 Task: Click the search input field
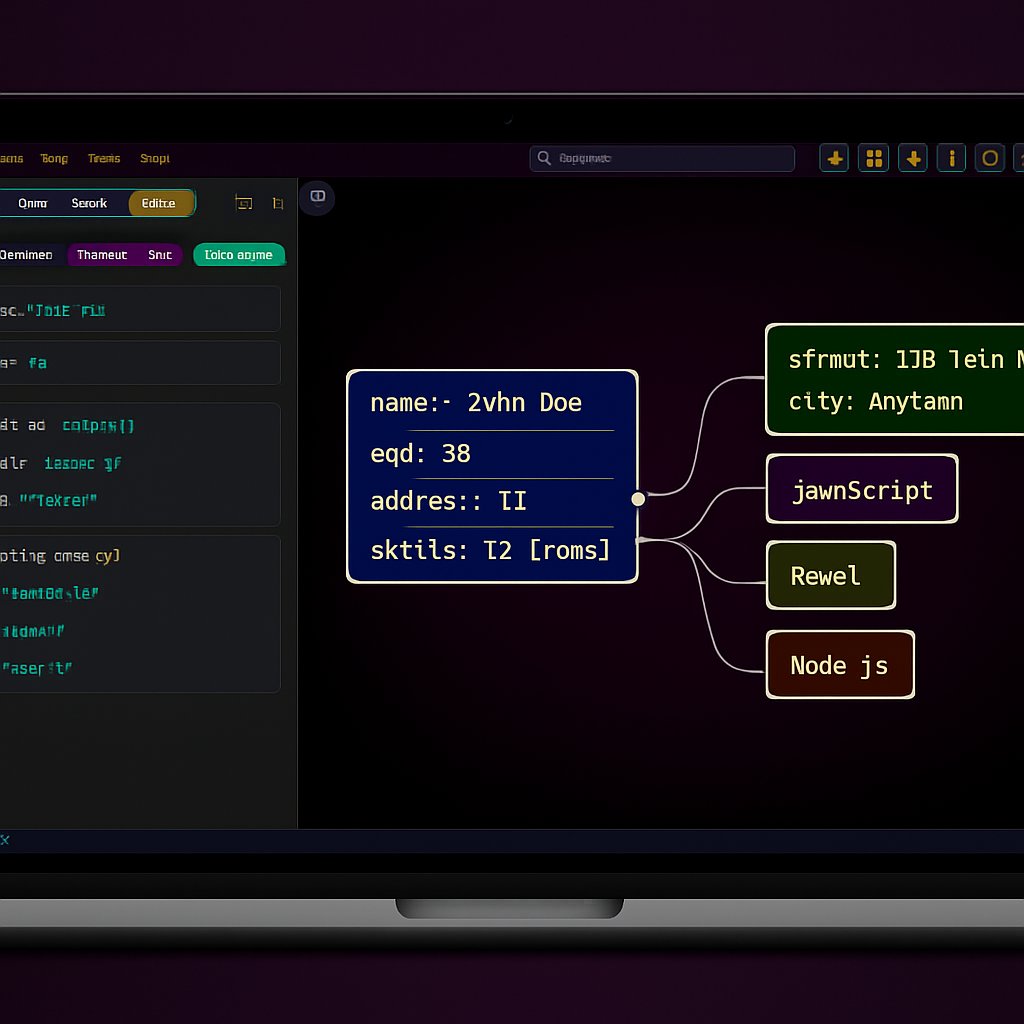click(662, 158)
